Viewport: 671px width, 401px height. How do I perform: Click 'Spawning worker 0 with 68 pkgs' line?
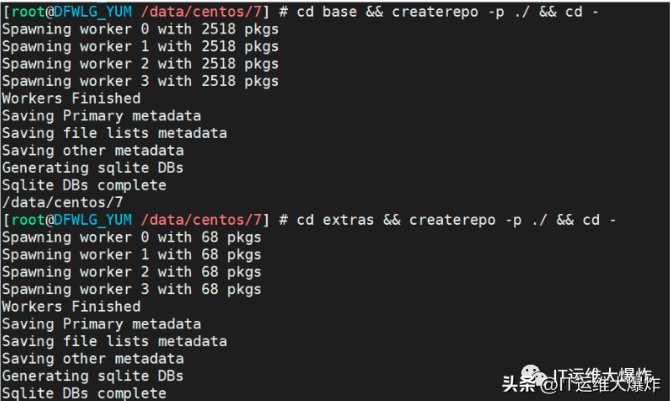point(131,237)
